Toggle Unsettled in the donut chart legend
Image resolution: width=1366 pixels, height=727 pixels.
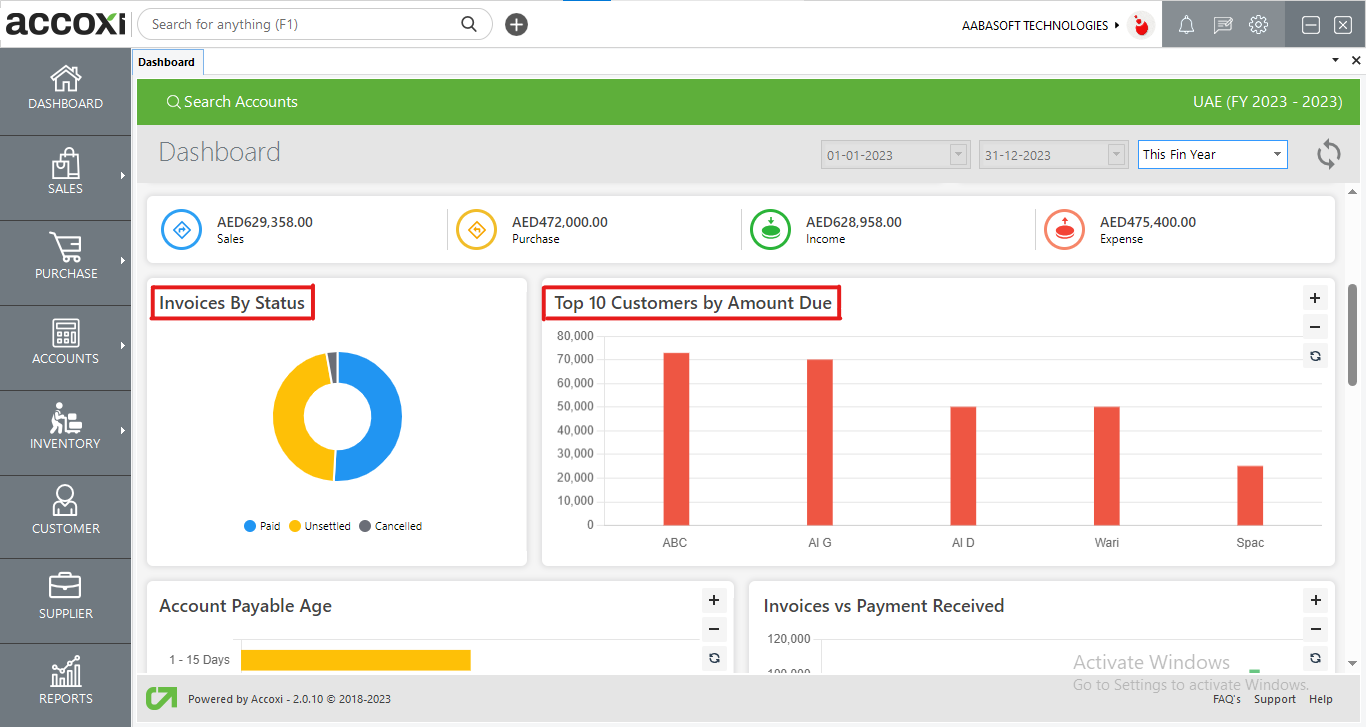pyautogui.click(x=320, y=525)
